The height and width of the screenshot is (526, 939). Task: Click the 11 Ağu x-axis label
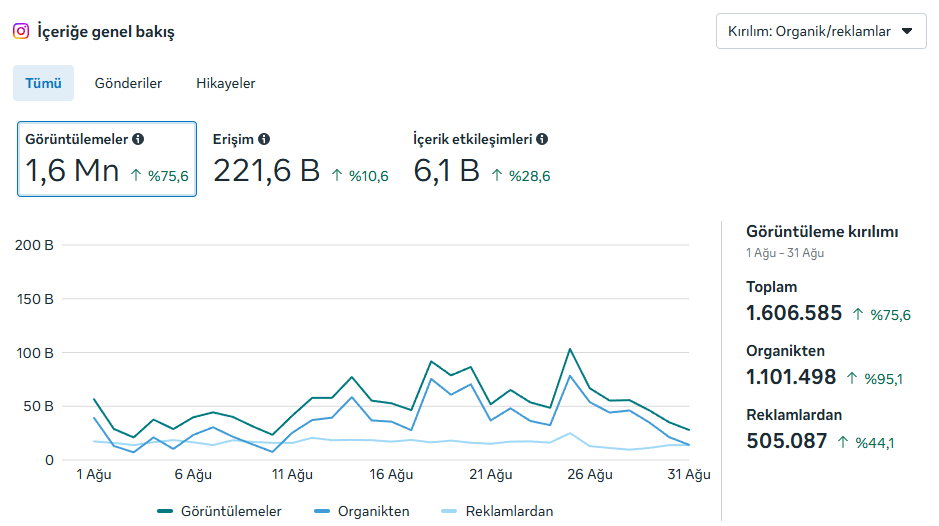[x=292, y=474]
